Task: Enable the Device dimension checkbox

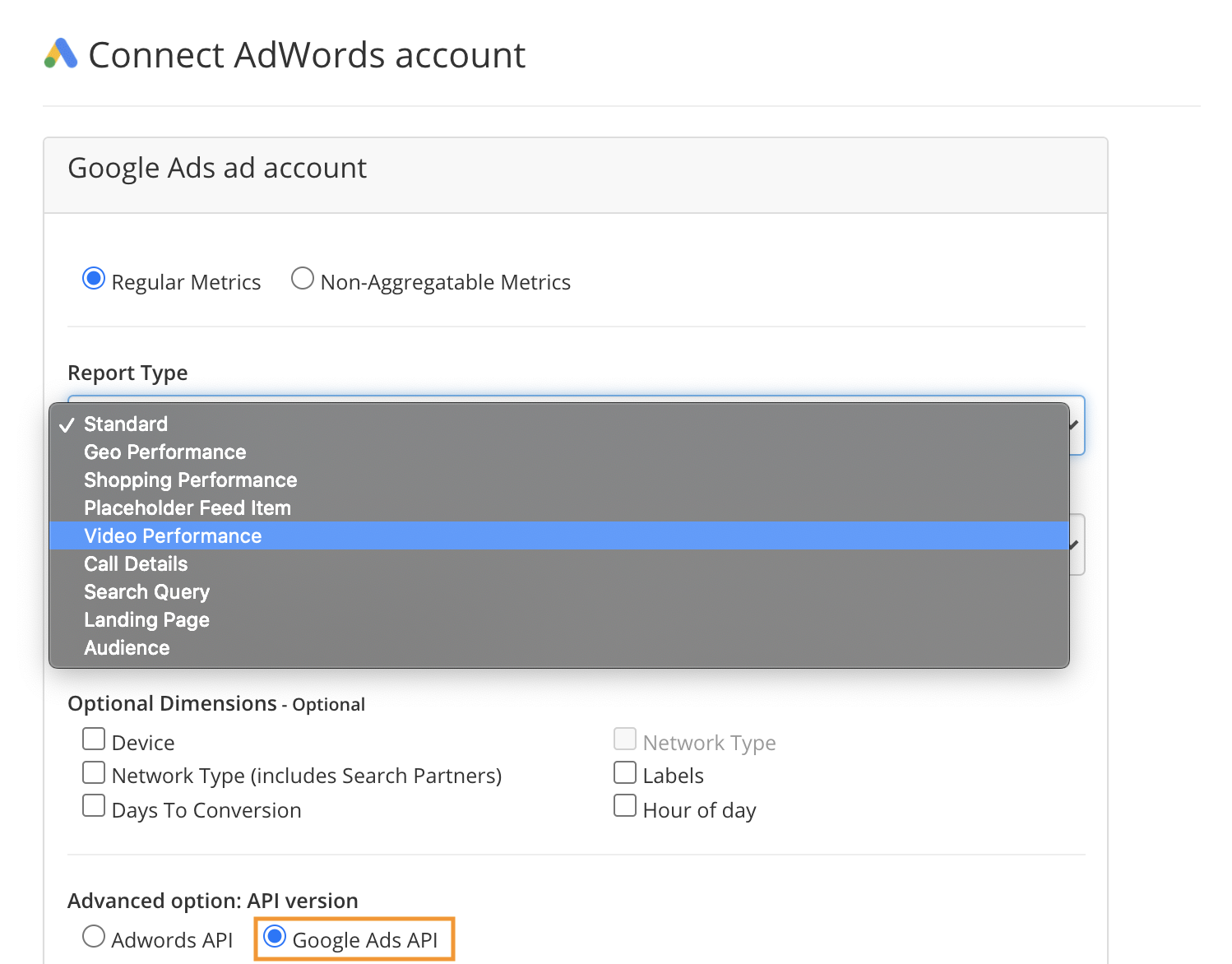Action: (94, 739)
